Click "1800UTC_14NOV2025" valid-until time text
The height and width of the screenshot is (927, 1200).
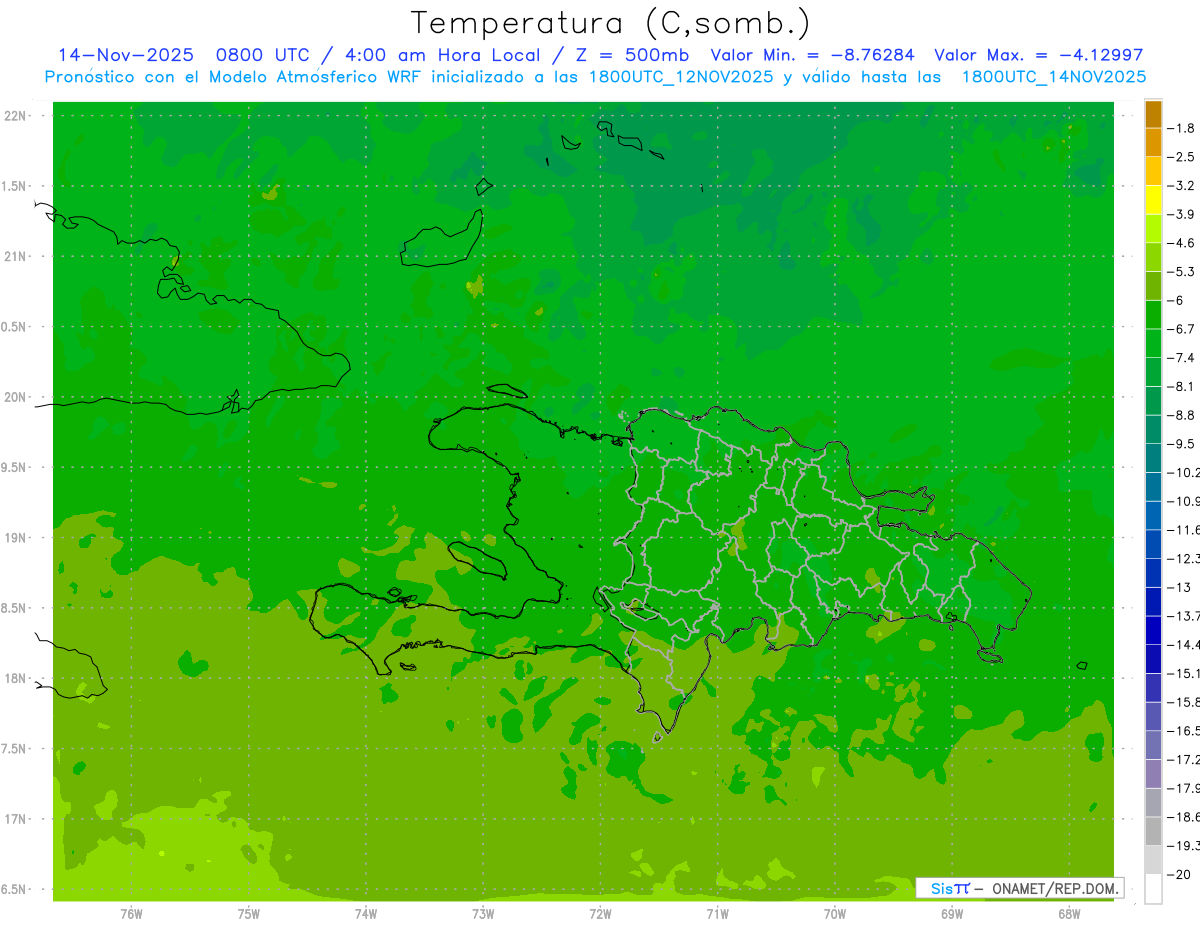pos(1053,77)
